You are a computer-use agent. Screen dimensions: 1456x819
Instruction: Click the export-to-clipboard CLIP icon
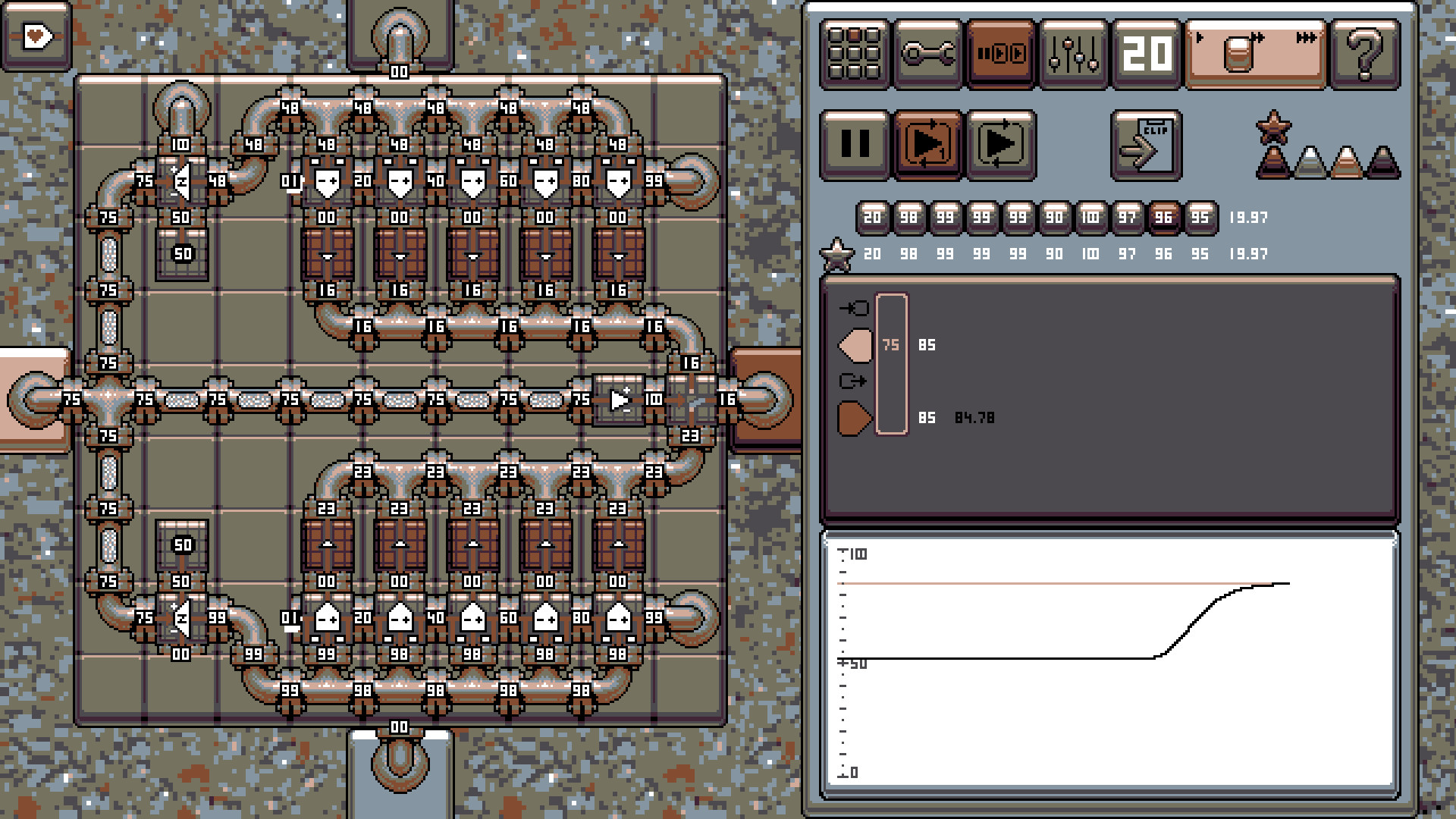[x=1146, y=146]
